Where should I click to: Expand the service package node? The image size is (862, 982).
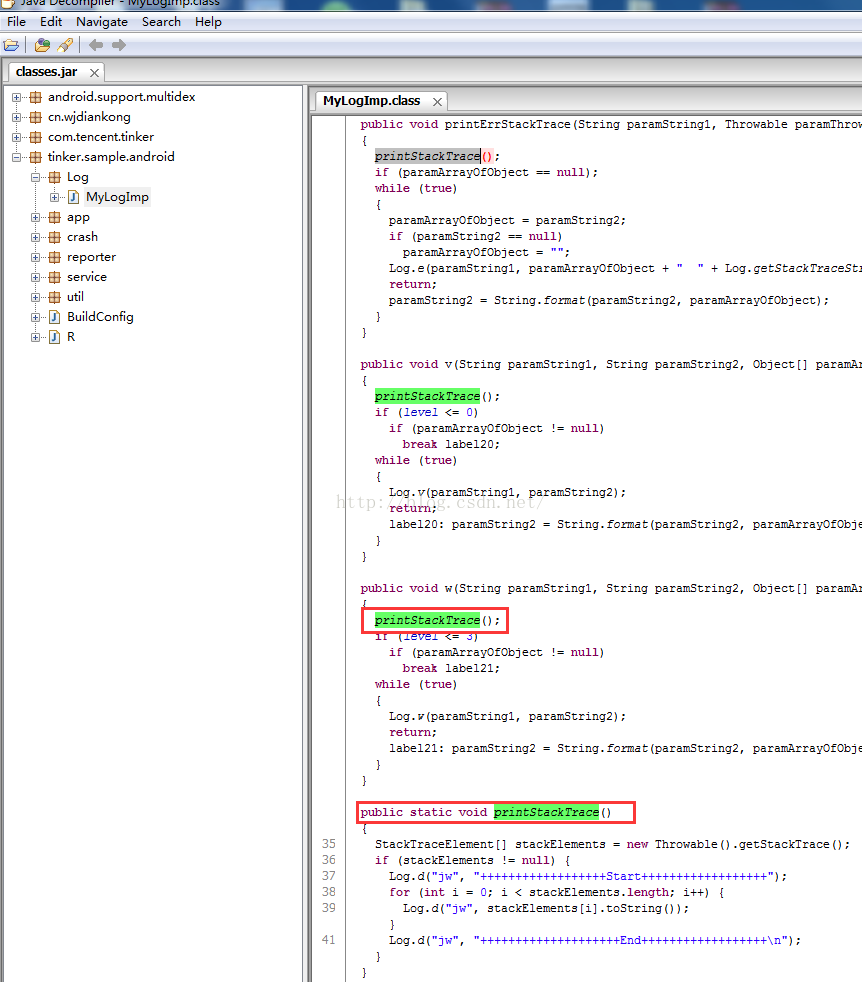(36, 277)
